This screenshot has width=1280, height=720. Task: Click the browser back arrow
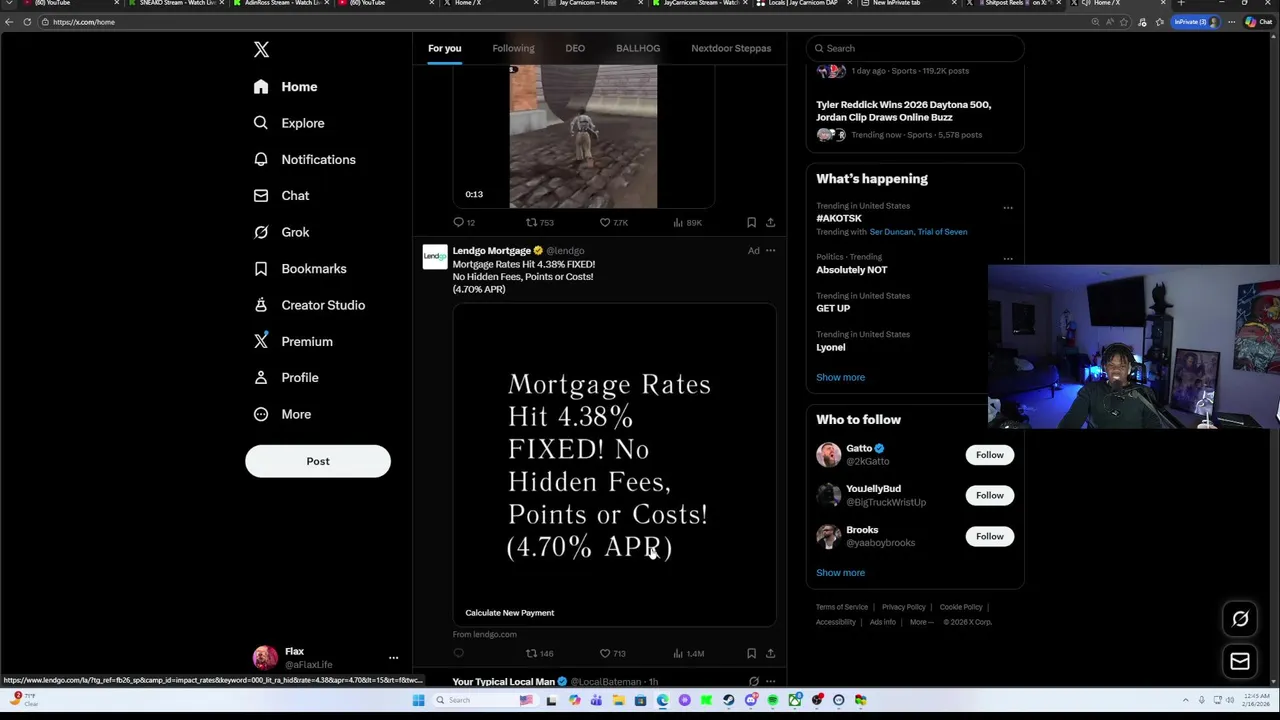[9, 22]
